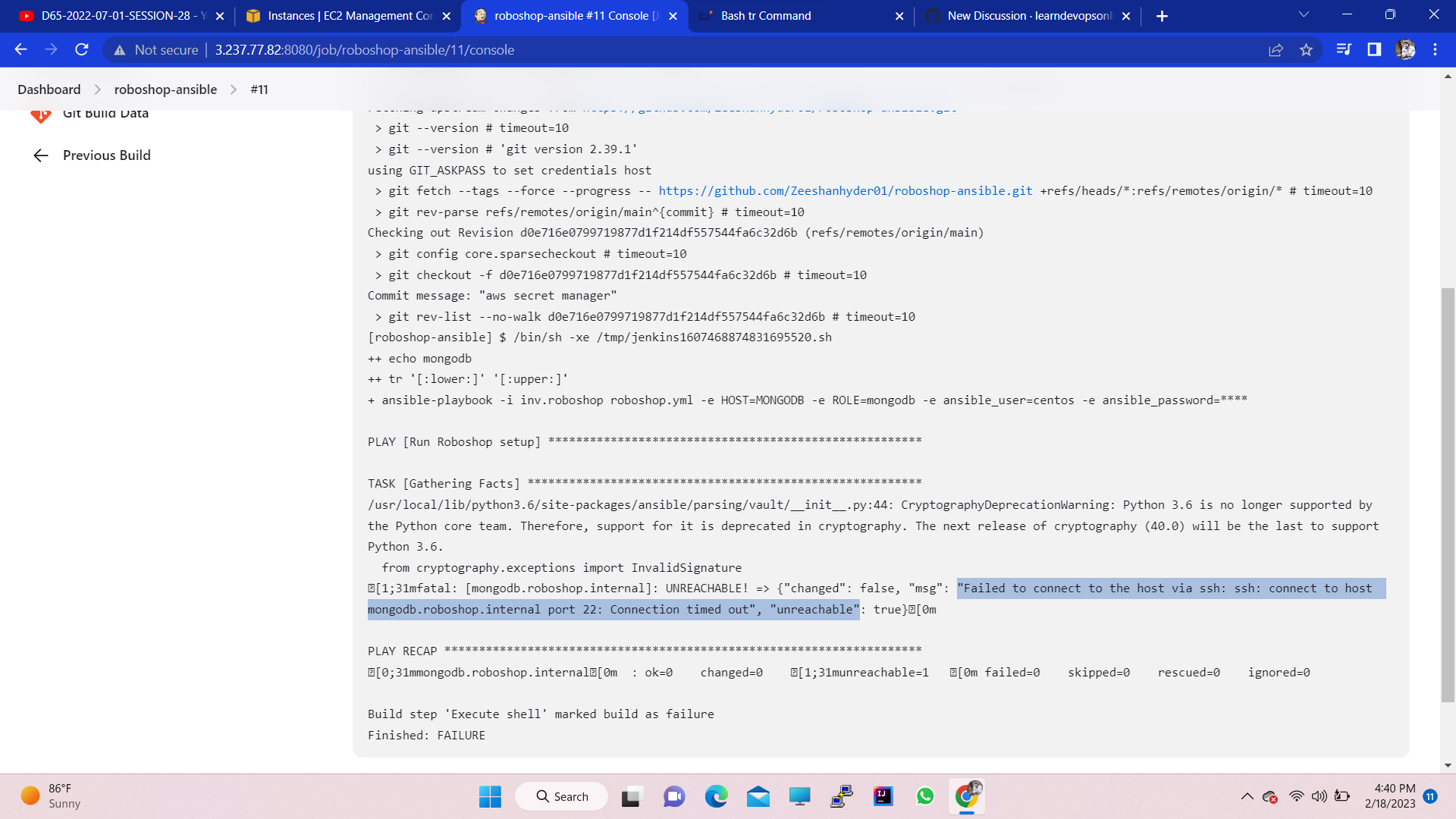The height and width of the screenshot is (819, 1456).
Task: Open the browser tab search chevron
Action: (x=1303, y=13)
